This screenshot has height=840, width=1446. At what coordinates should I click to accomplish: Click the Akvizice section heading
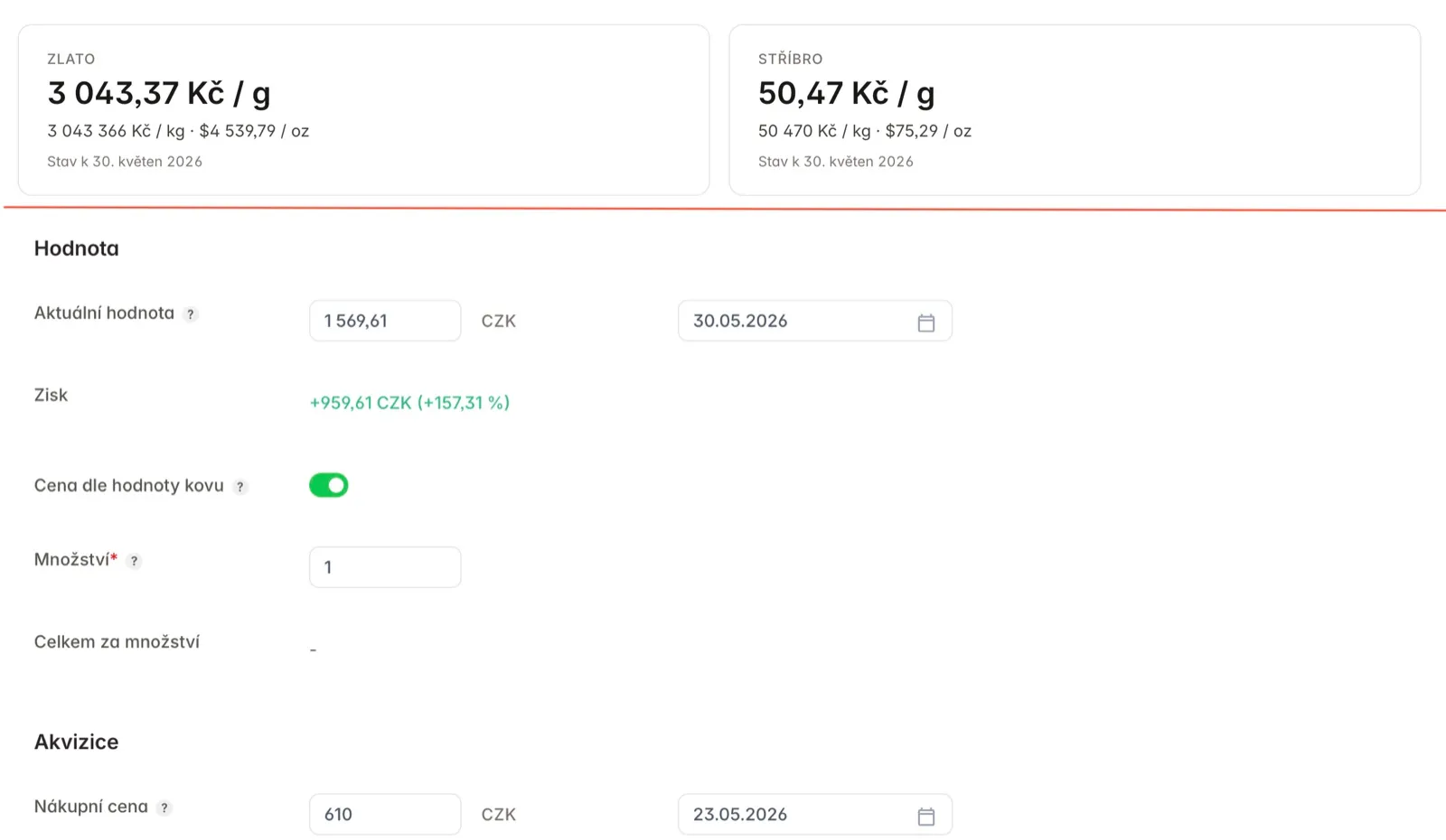[76, 742]
